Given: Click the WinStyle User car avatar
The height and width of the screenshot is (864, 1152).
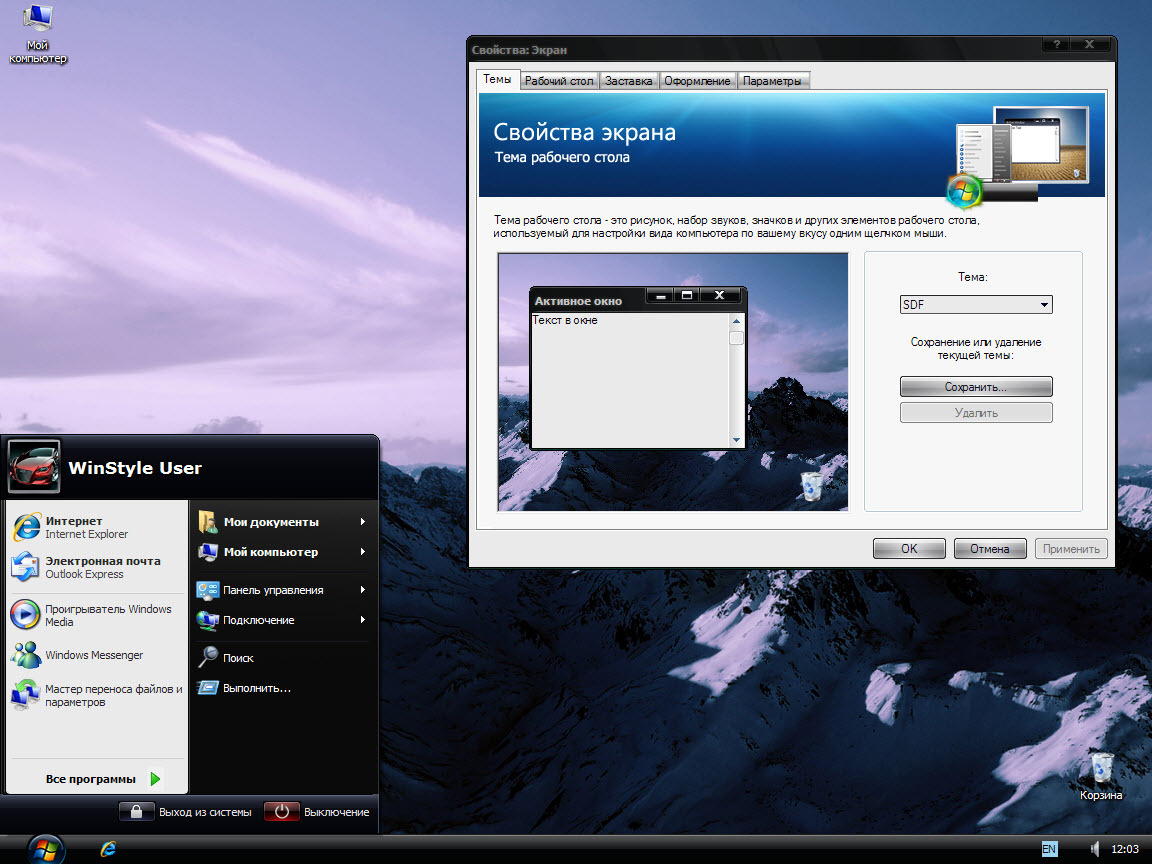Looking at the screenshot, I should pos(34,467).
